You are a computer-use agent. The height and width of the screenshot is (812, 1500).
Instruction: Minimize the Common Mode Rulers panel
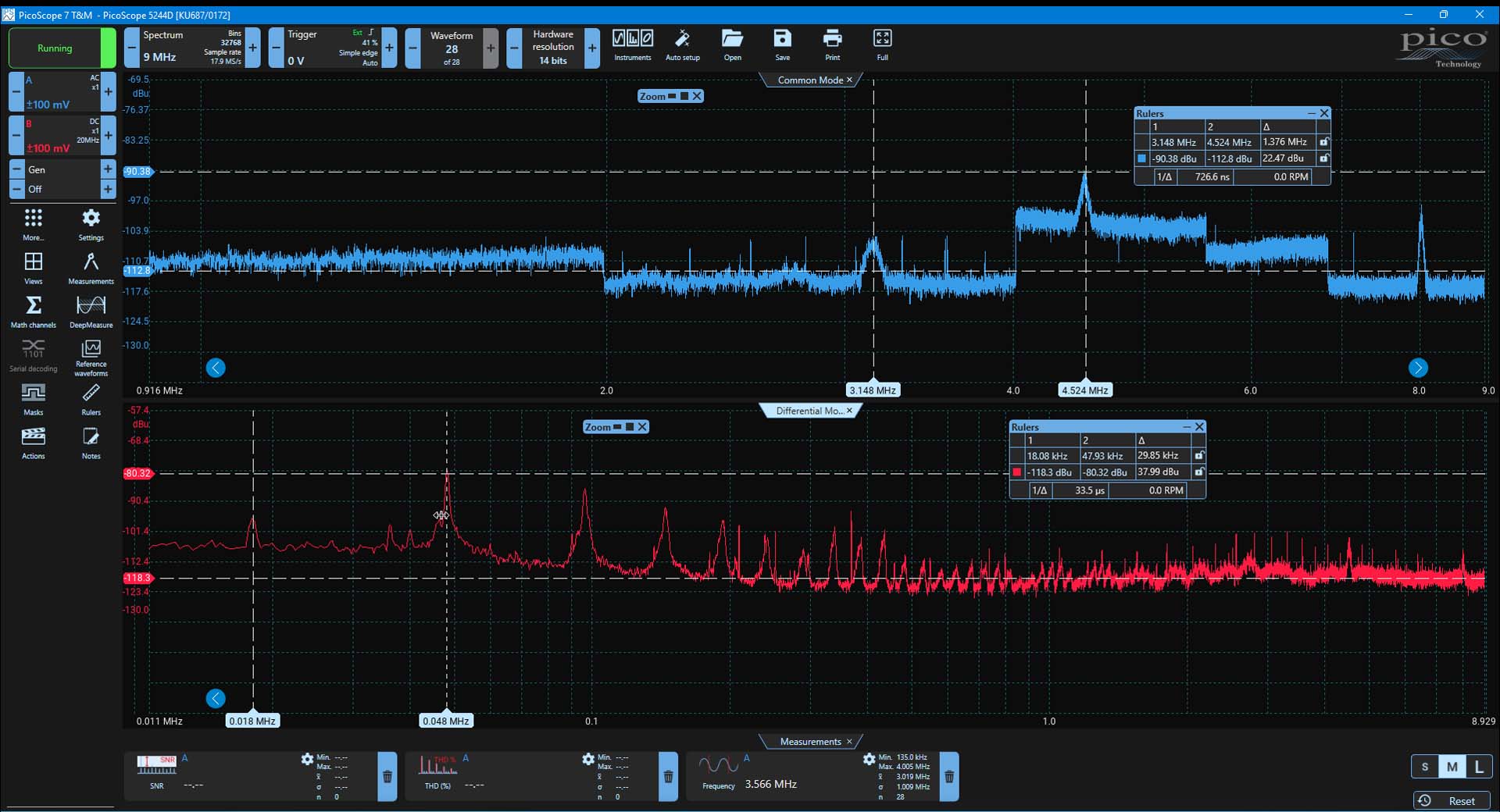(x=1311, y=113)
